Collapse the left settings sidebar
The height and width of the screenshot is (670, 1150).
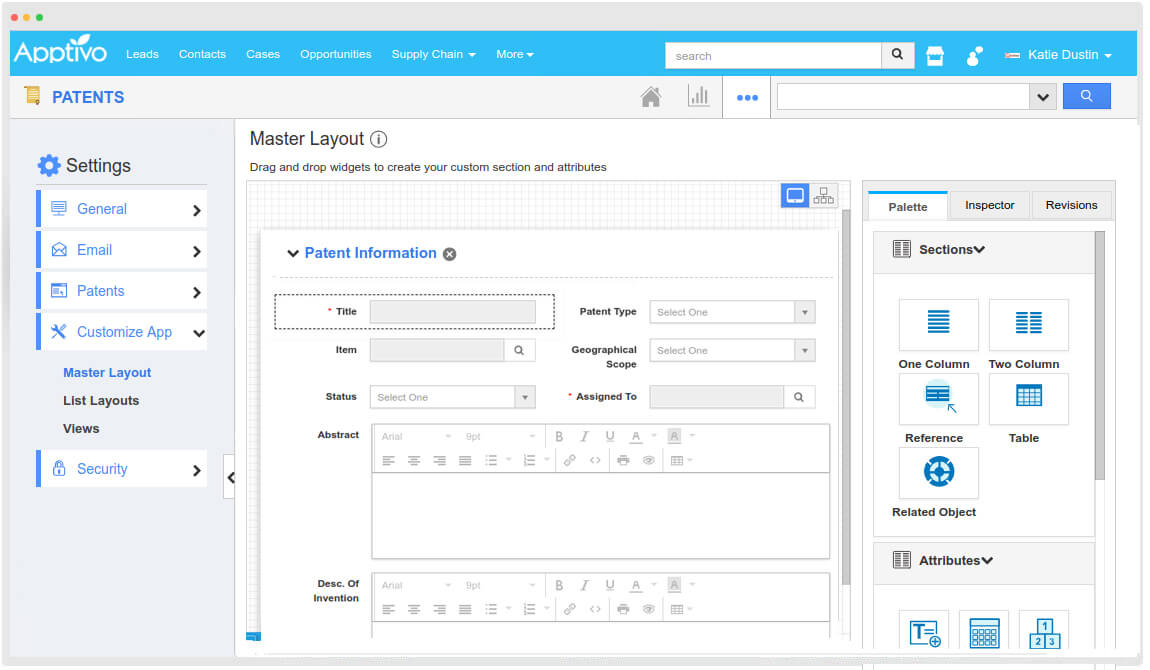(x=230, y=477)
